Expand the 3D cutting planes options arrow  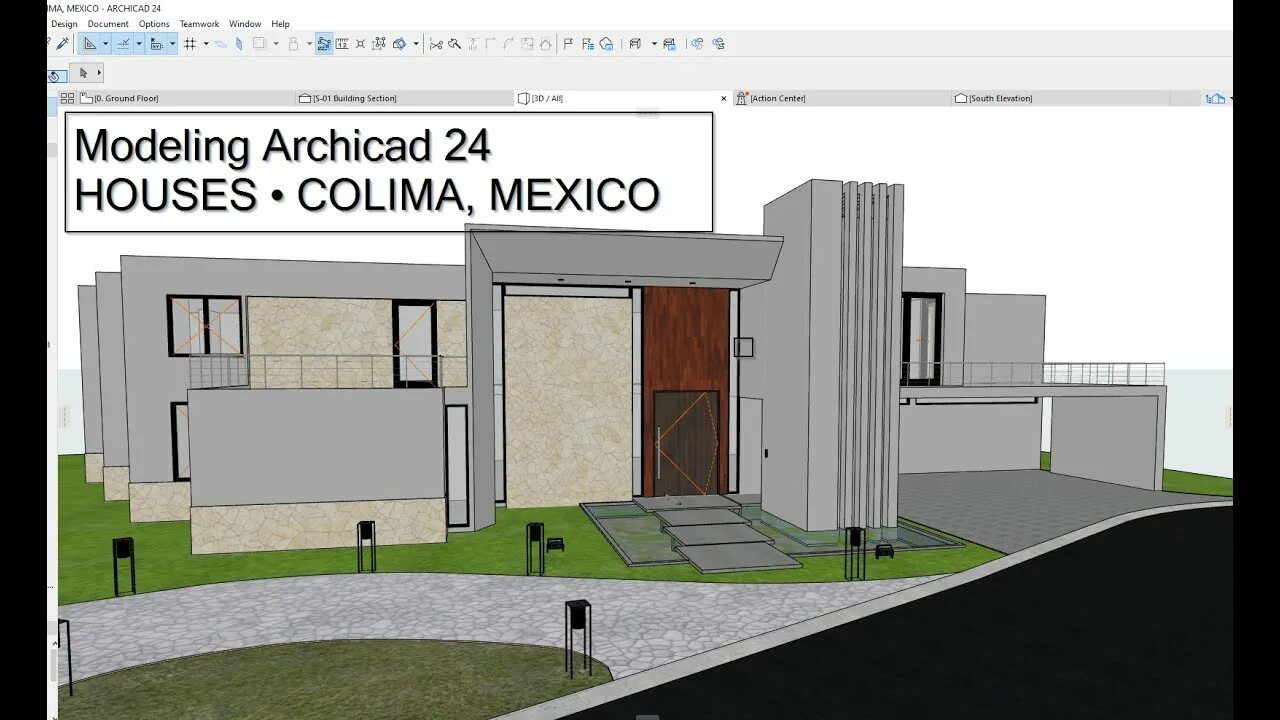[416, 43]
